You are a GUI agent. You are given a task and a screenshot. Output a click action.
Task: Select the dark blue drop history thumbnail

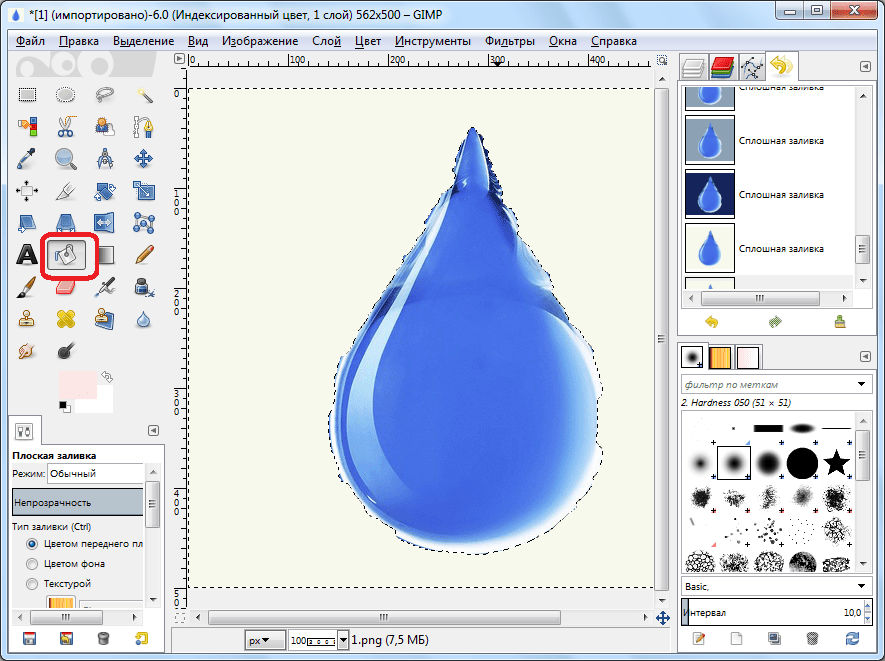tap(709, 194)
